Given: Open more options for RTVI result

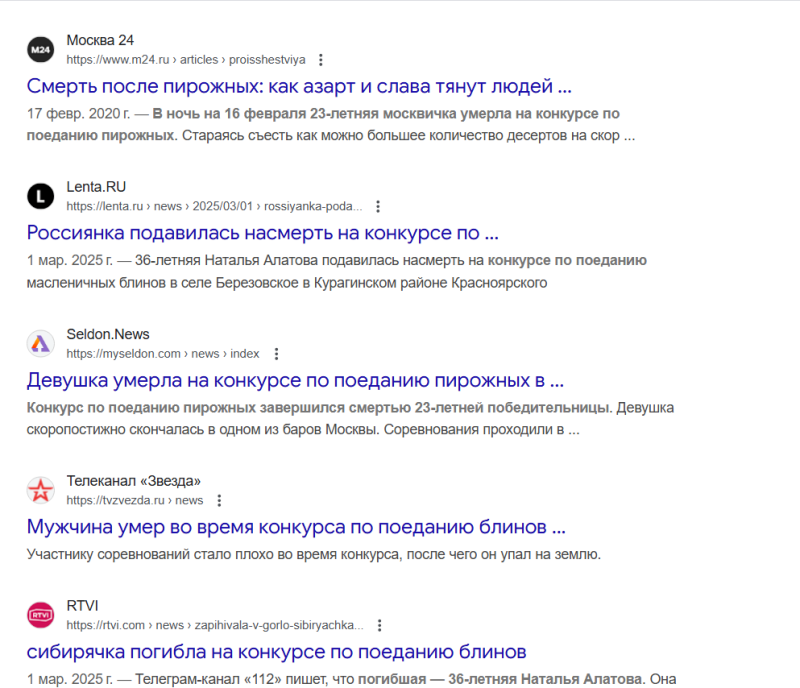Looking at the screenshot, I should point(379,626).
